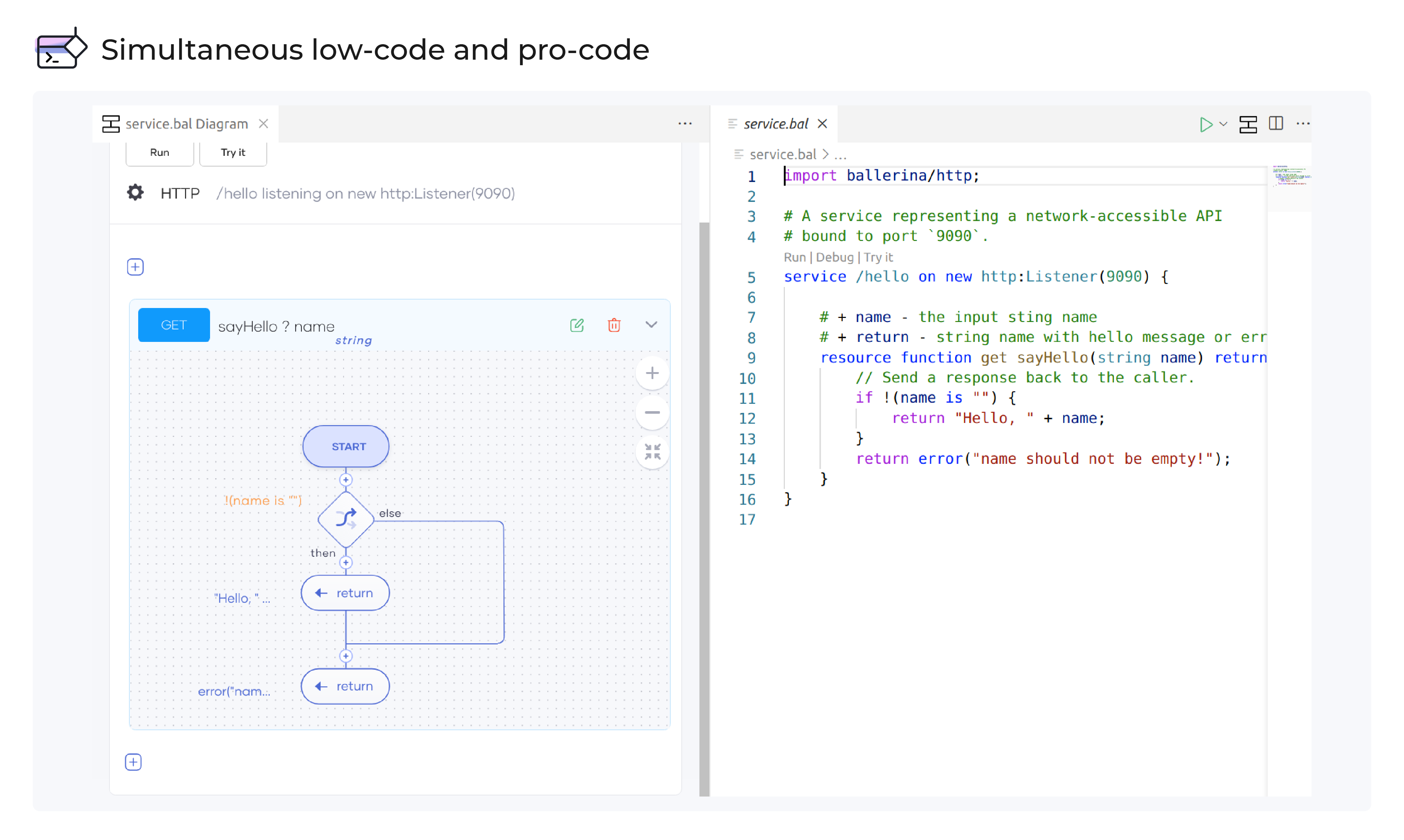This screenshot has width=1404, height=840.
Task: Fit the diagram to screen with the collapse-arrows icon
Action: (x=652, y=452)
